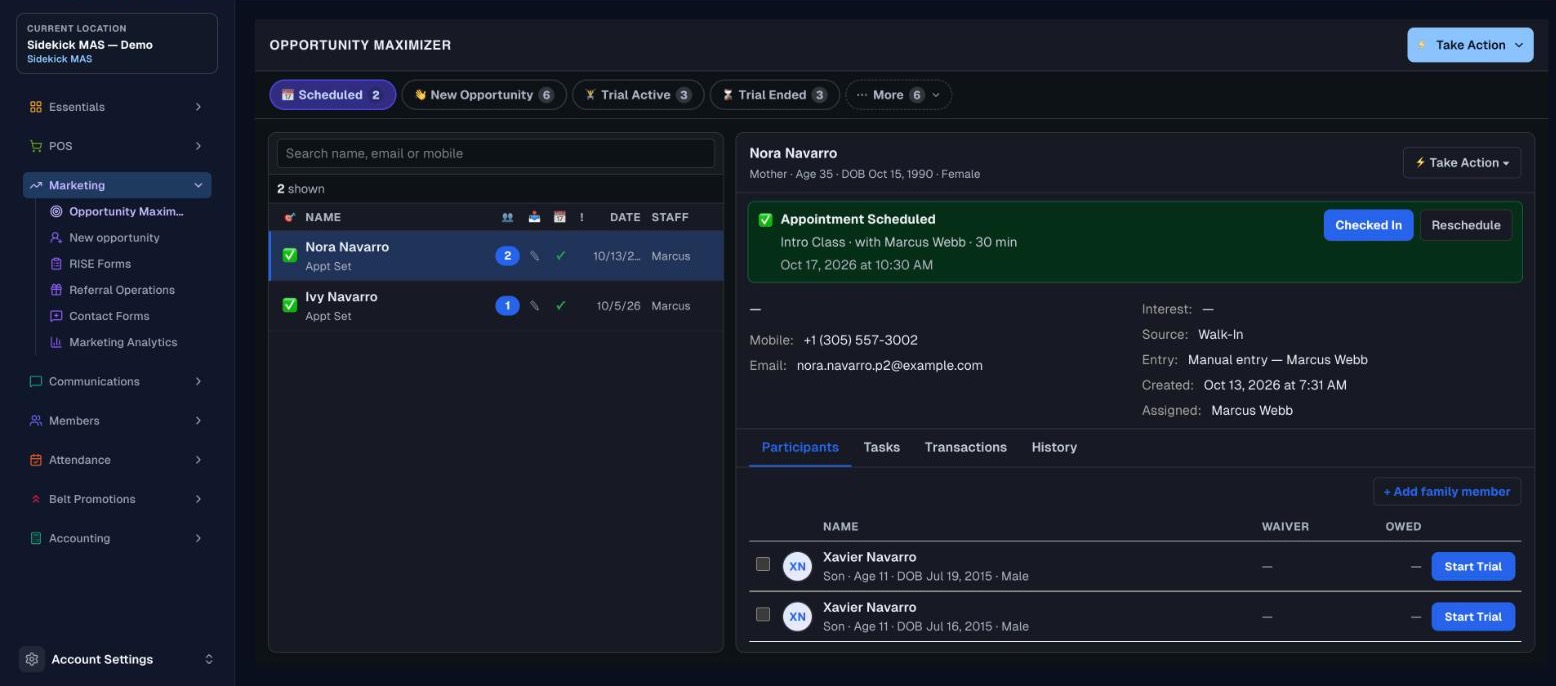1556x686 pixels.
Task: Click green status check beside Ivy Navarro
Action: (x=290, y=305)
